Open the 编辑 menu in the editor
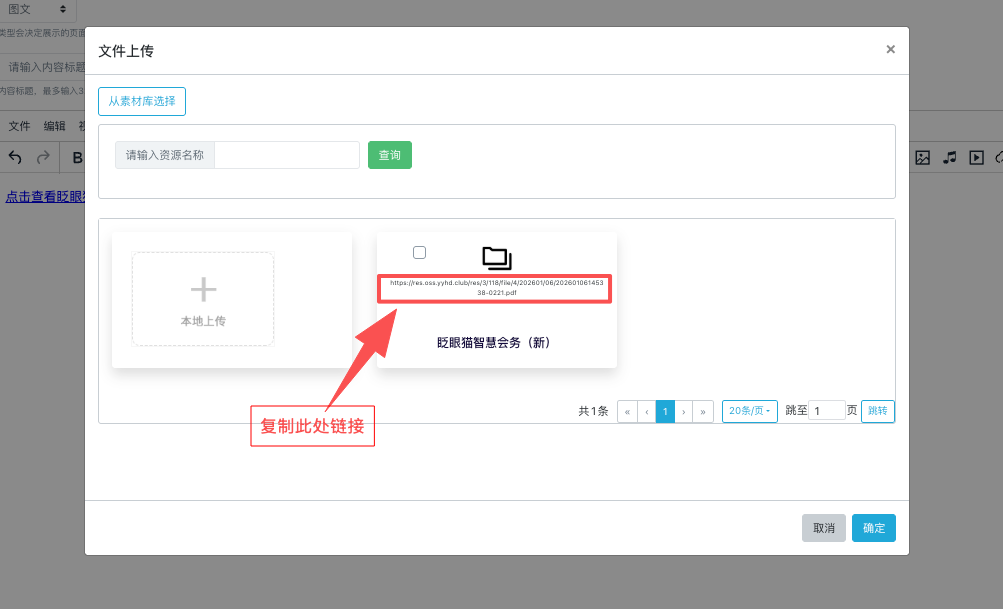Viewport: 1003px width, 609px height. [x=54, y=126]
